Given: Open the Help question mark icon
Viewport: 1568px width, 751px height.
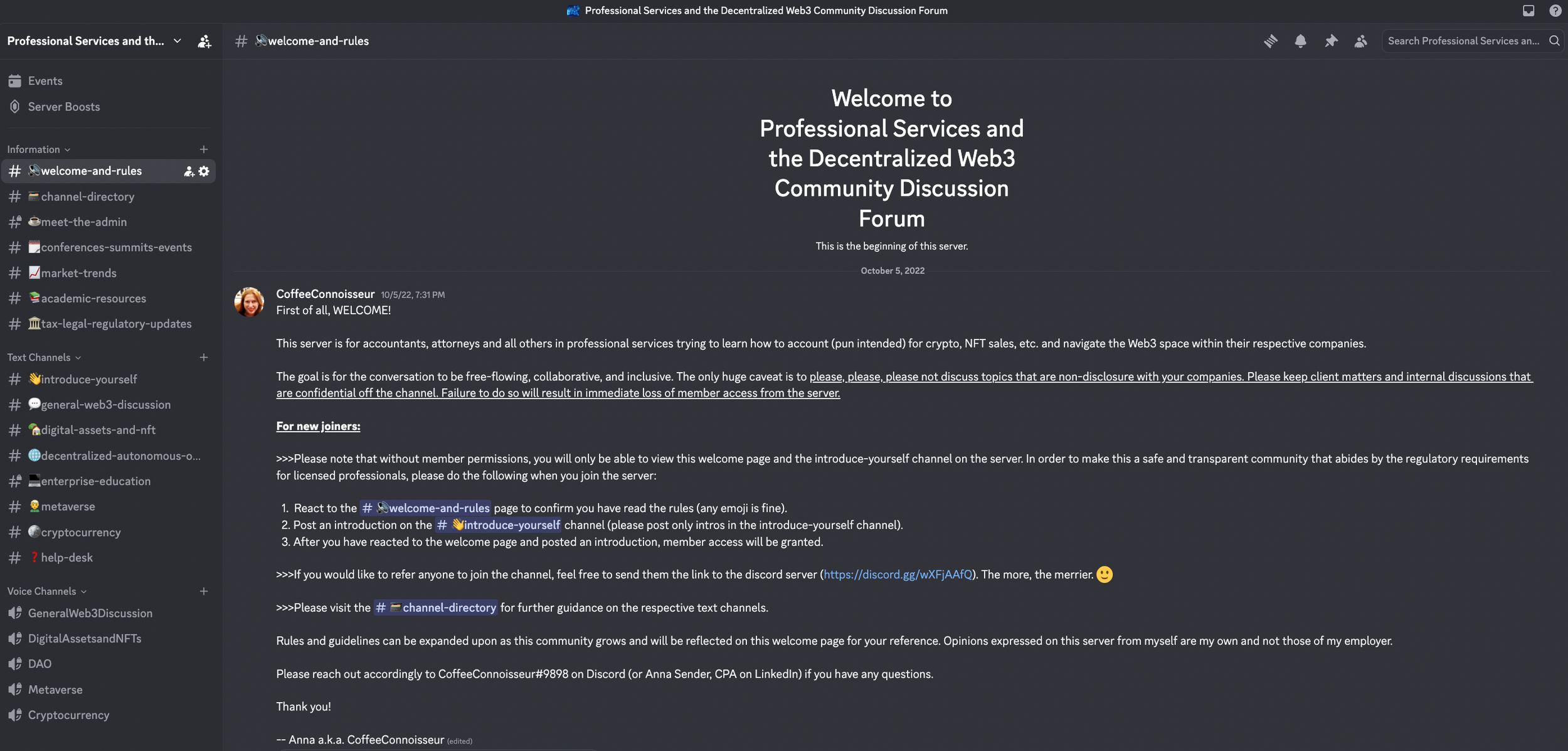Looking at the screenshot, I should (1555, 10).
